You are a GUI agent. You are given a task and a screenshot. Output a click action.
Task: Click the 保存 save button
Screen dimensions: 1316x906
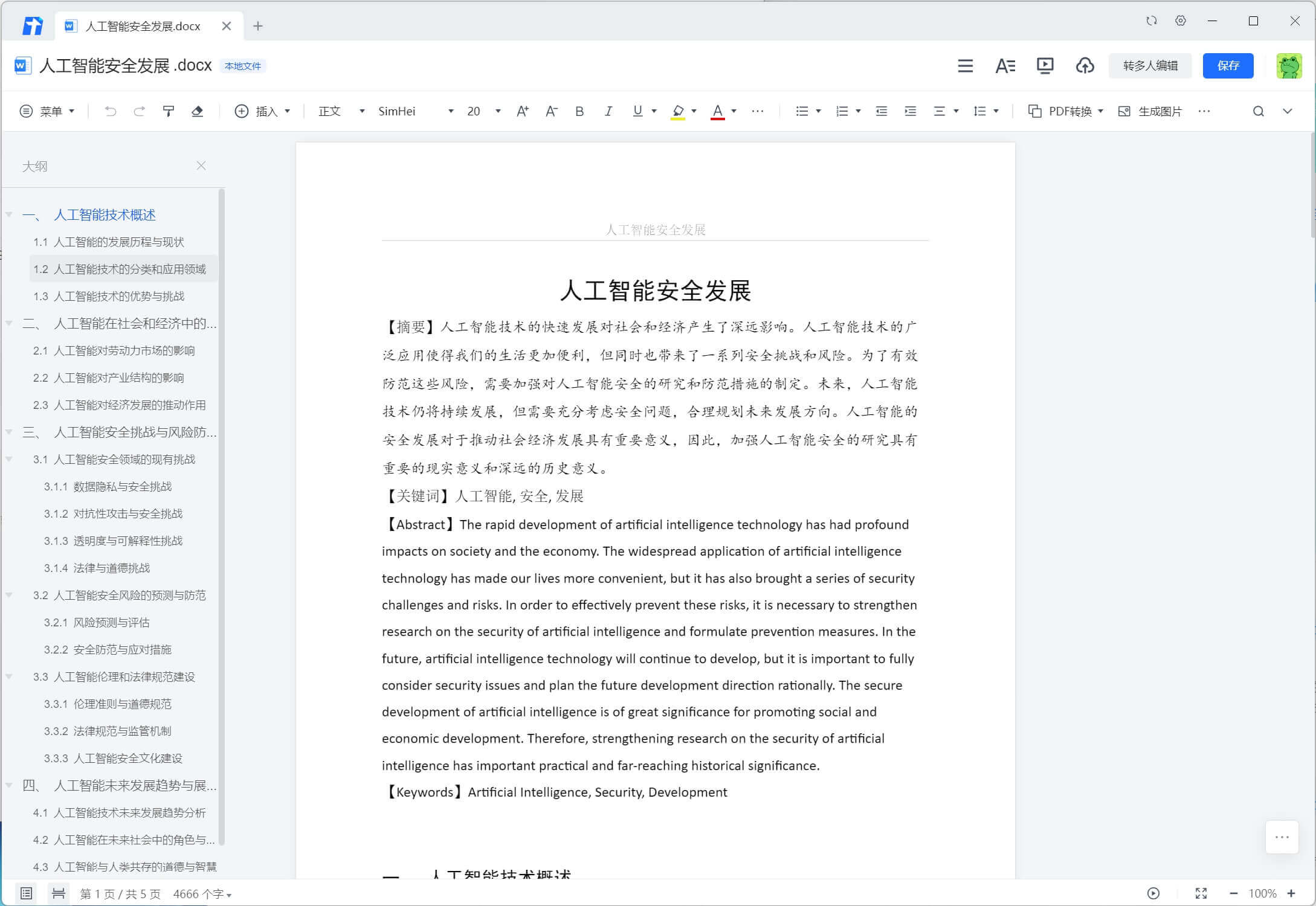[x=1228, y=65]
